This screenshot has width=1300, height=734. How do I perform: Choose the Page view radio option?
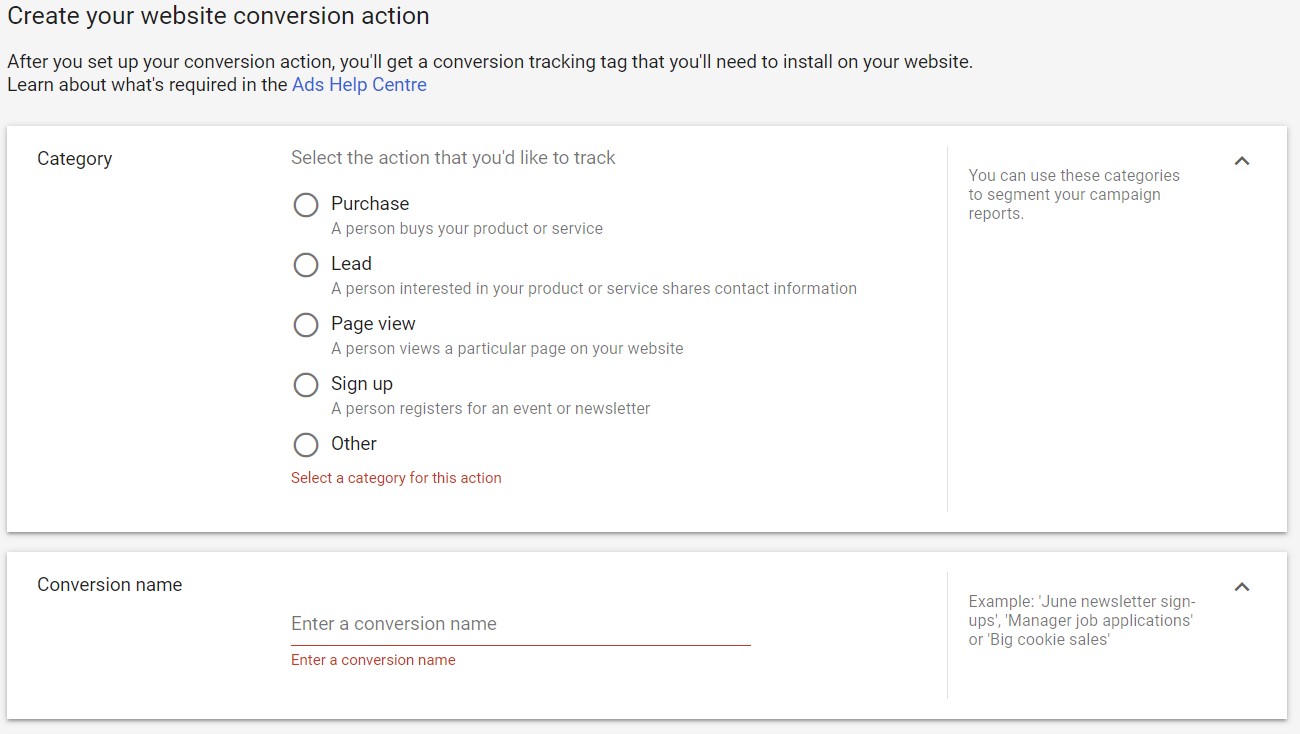(x=306, y=325)
